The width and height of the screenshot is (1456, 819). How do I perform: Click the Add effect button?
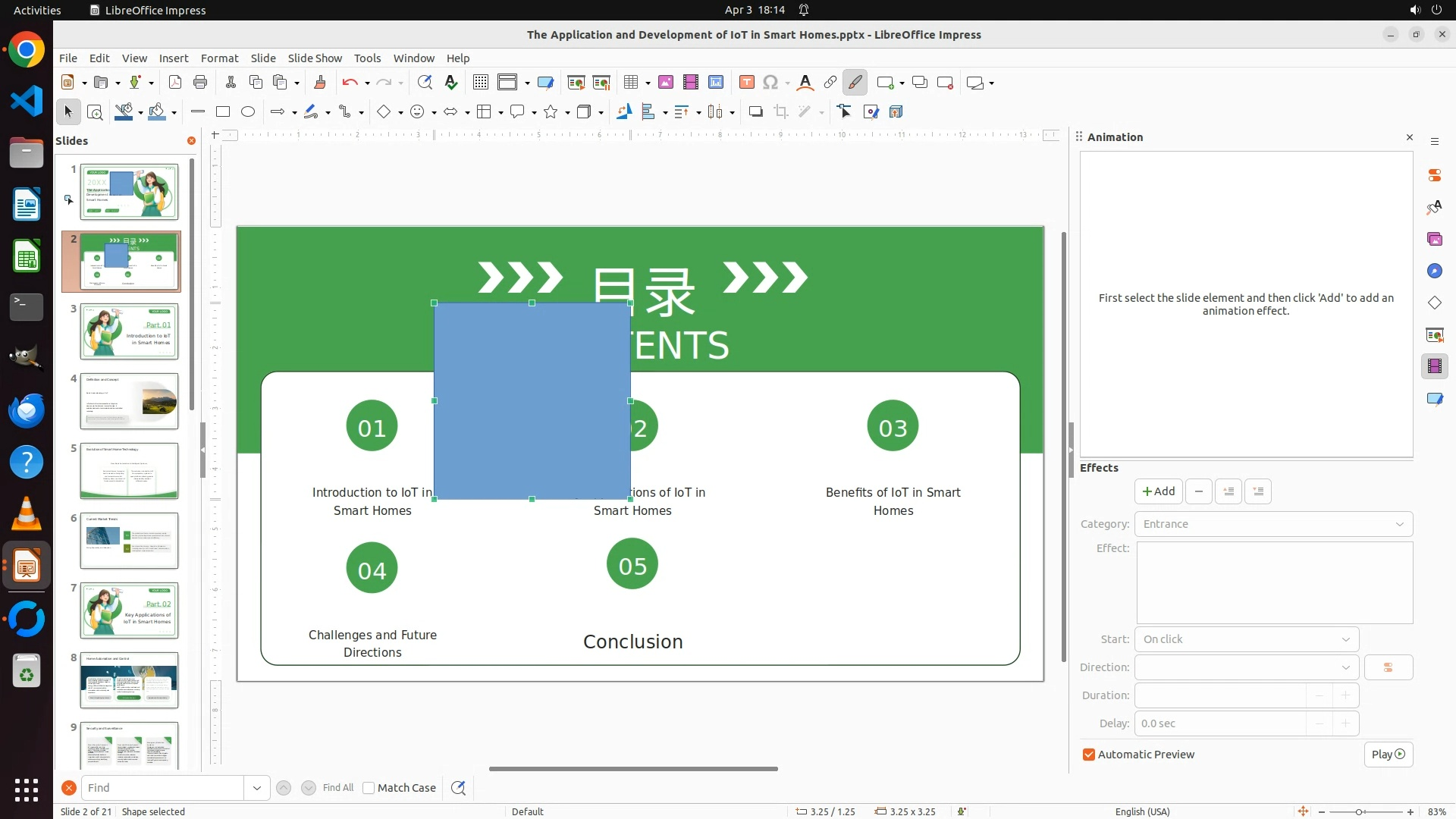tap(1158, 491)
